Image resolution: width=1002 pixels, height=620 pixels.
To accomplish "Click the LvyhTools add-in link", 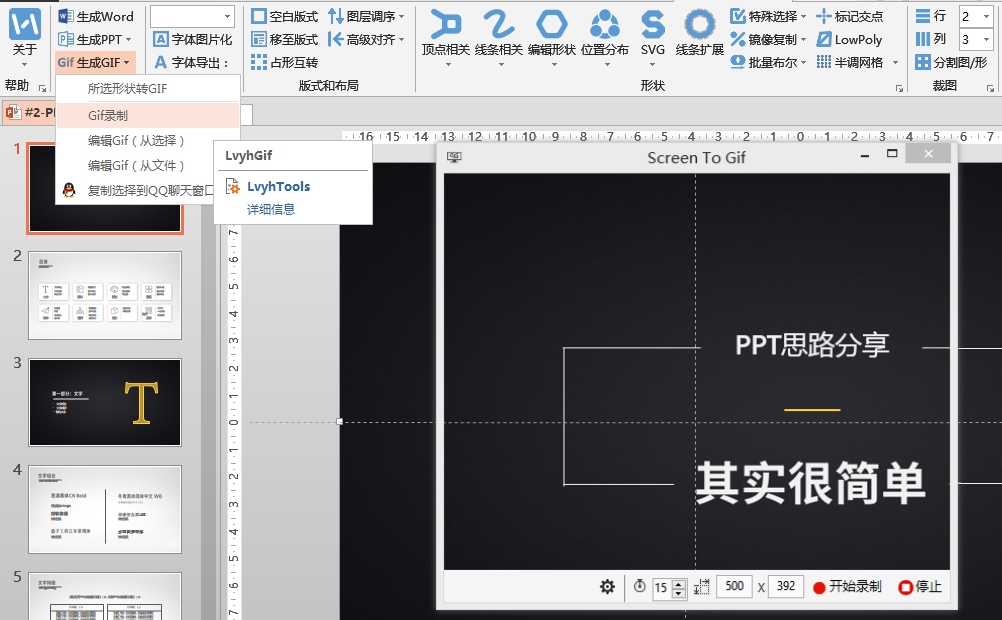I will [279, 187].
